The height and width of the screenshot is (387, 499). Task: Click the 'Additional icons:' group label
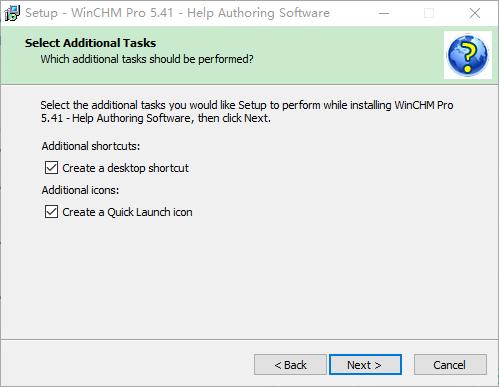80,190
